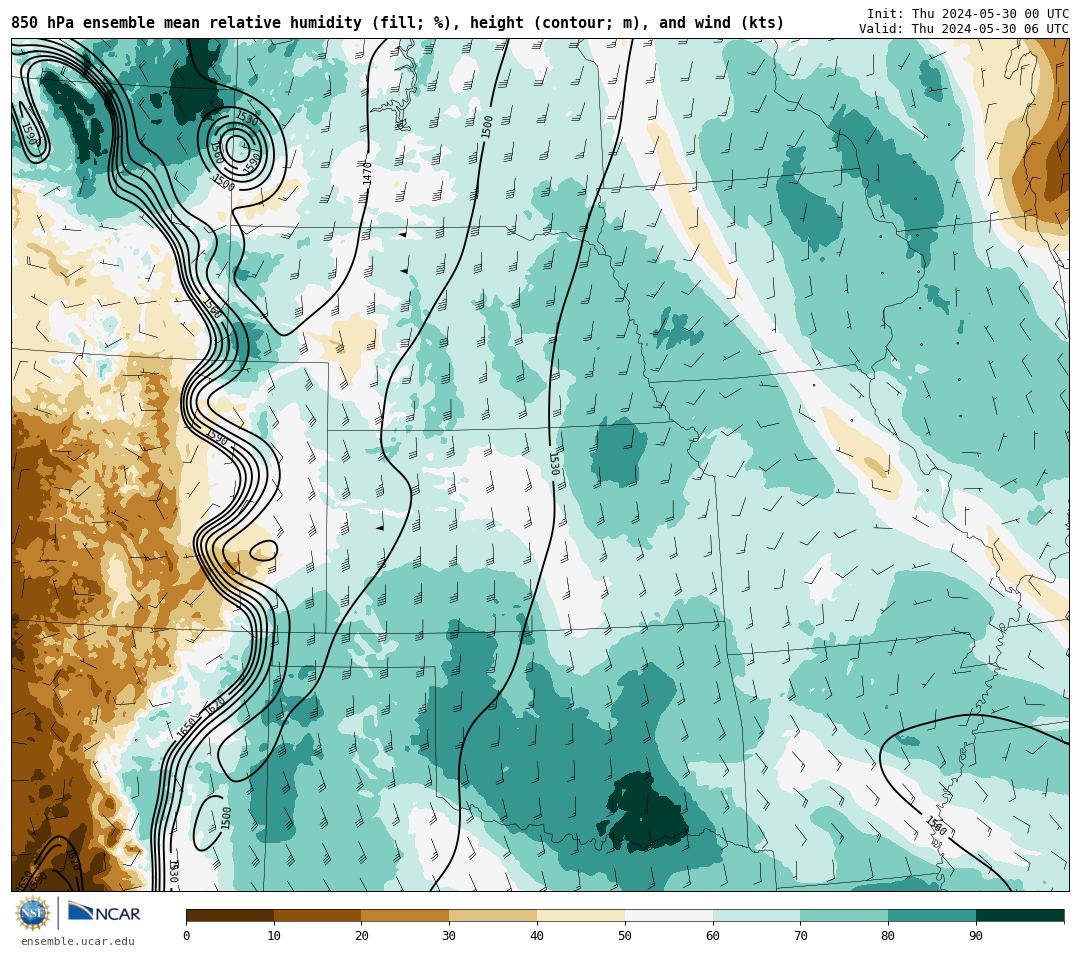Click the plot title mentioning 850 hPa
Image resolution: width=1080 pixels, height=954 pixels.
click(397, 23)
